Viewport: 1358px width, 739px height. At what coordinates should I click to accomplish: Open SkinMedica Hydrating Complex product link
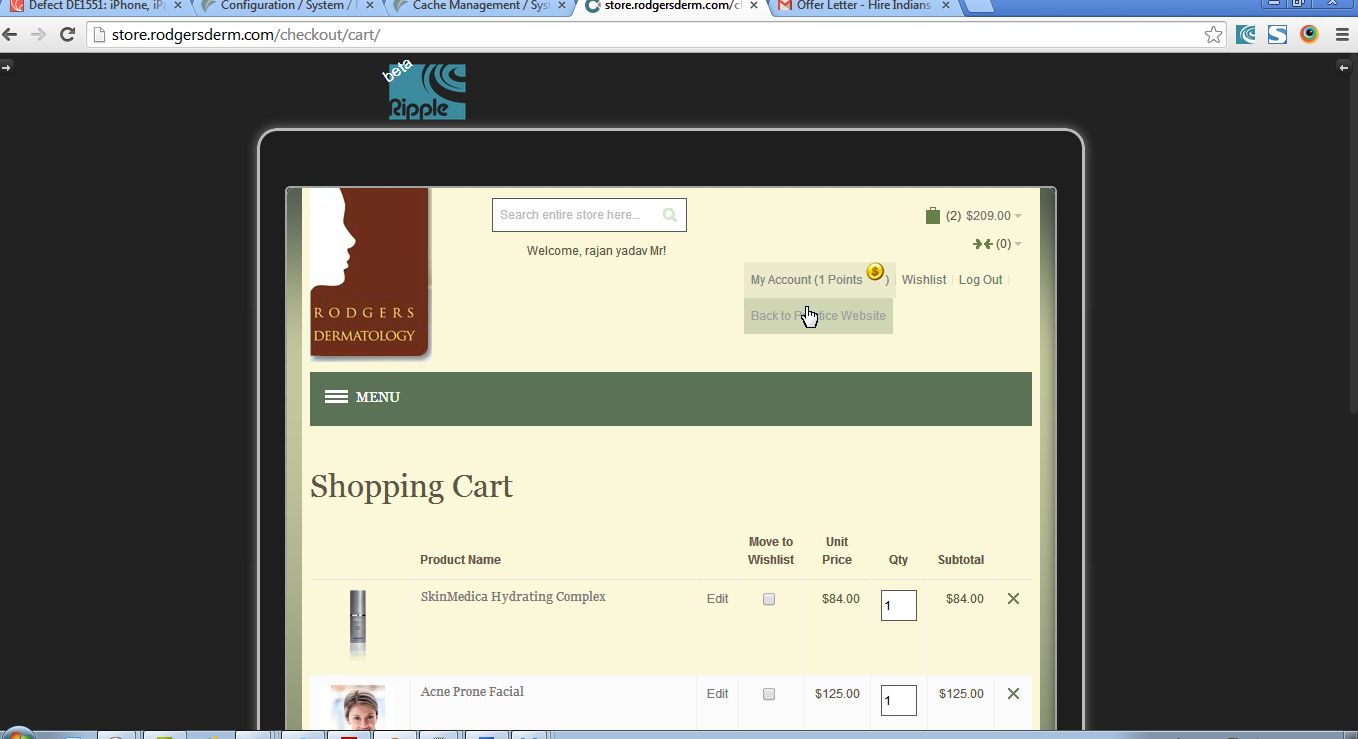513,597
